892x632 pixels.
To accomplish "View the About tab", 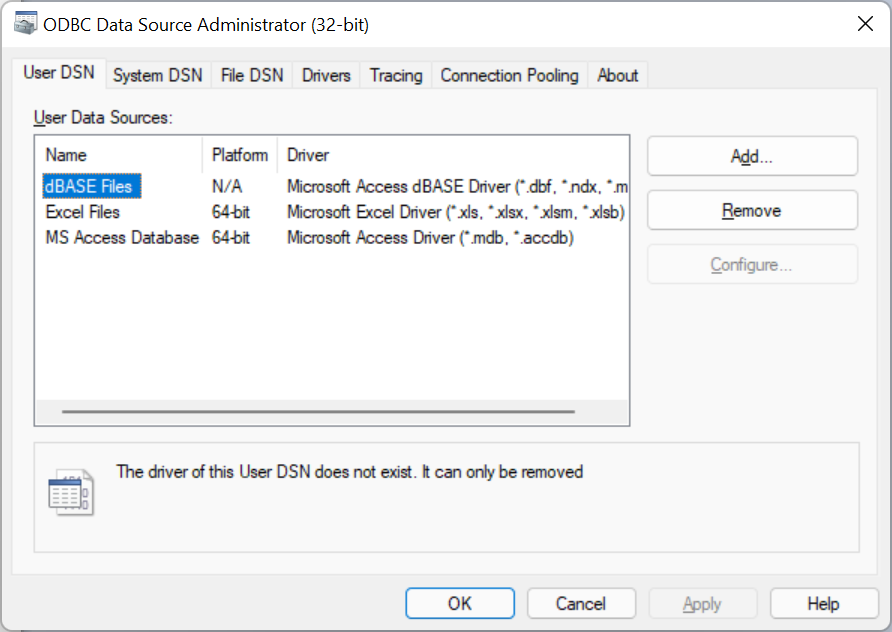I will point(618,75).
